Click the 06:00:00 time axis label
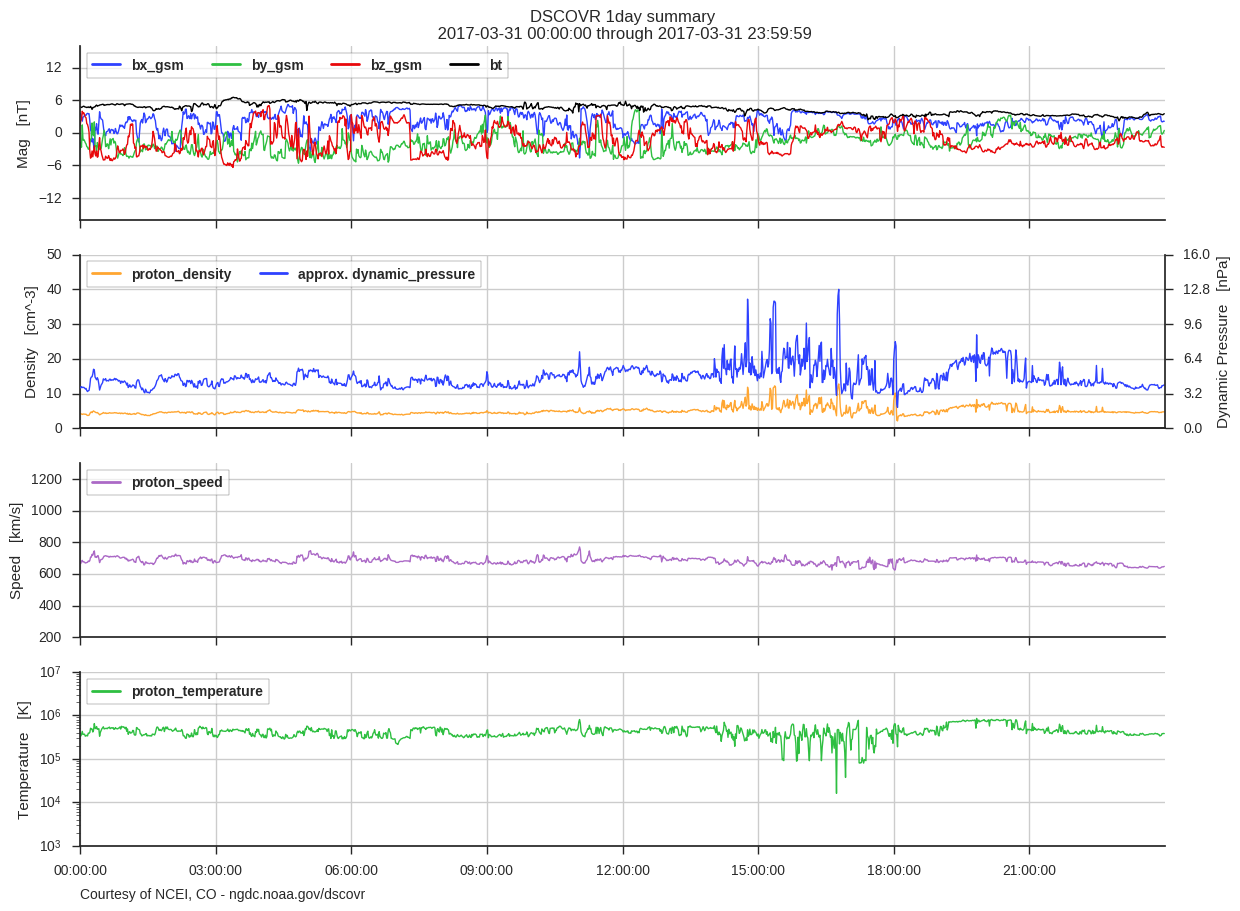Screen dimensions: 1240x911 tap(351, 870)
